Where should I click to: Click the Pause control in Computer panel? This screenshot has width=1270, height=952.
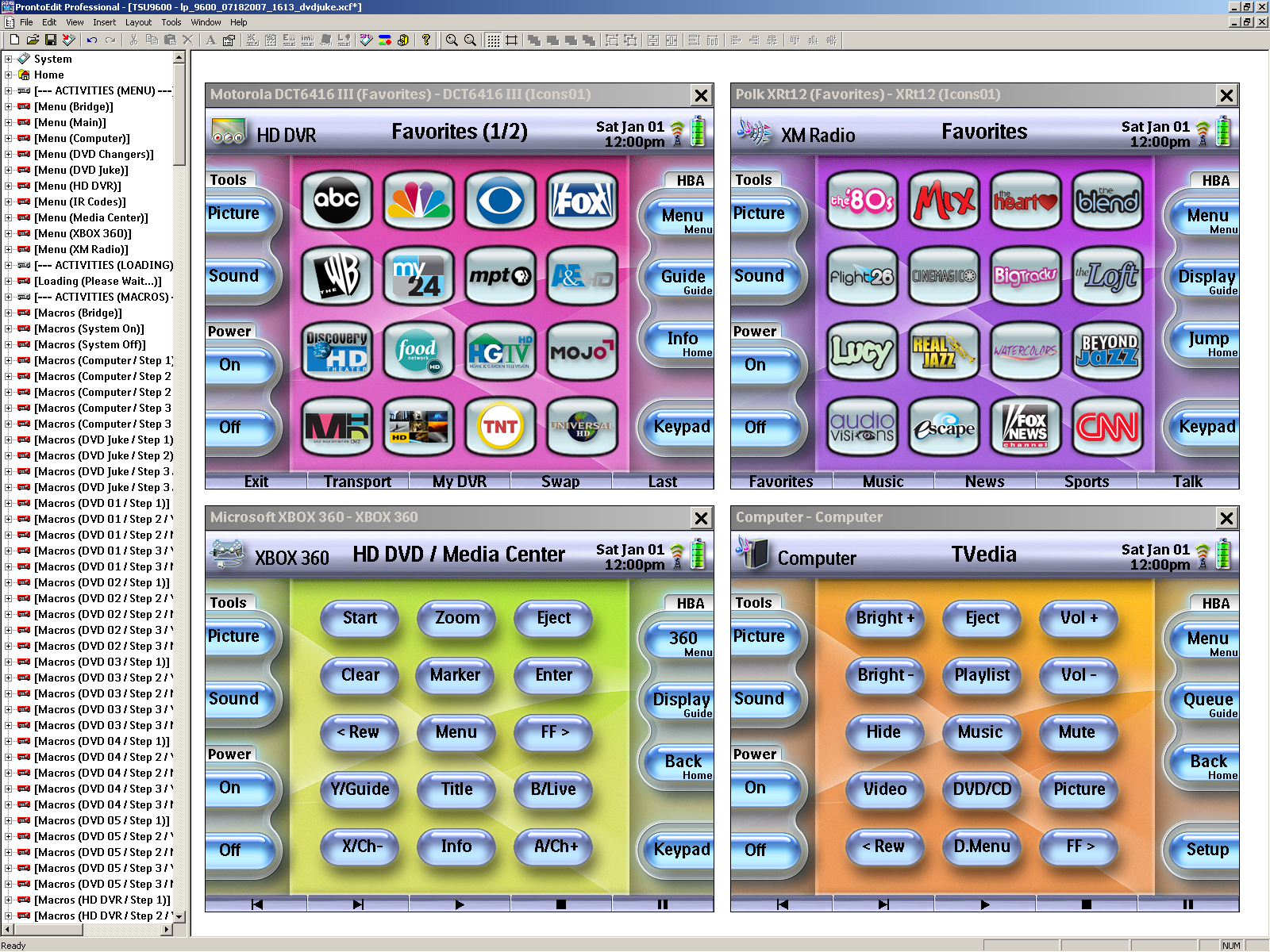coord(1188,904)
